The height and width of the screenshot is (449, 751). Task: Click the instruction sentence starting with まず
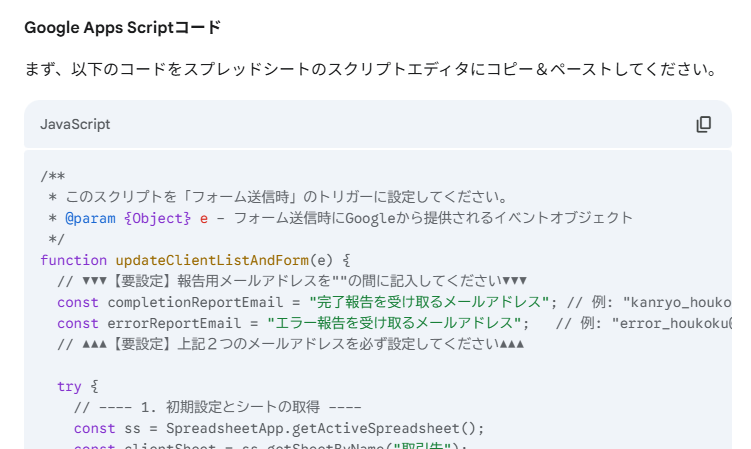pos(372,69)
